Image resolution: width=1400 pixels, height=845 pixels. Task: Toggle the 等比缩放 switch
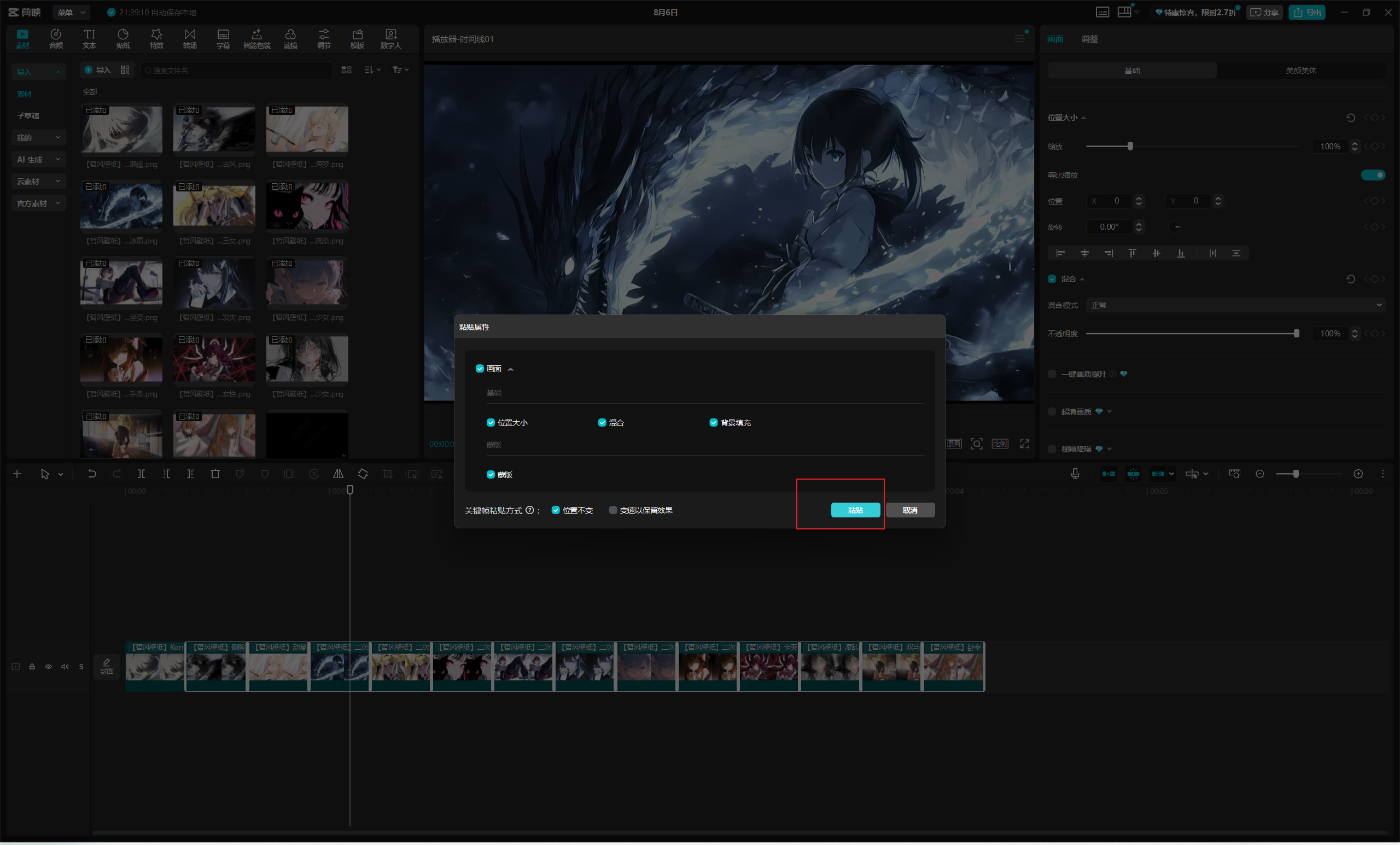point(1373,175)
